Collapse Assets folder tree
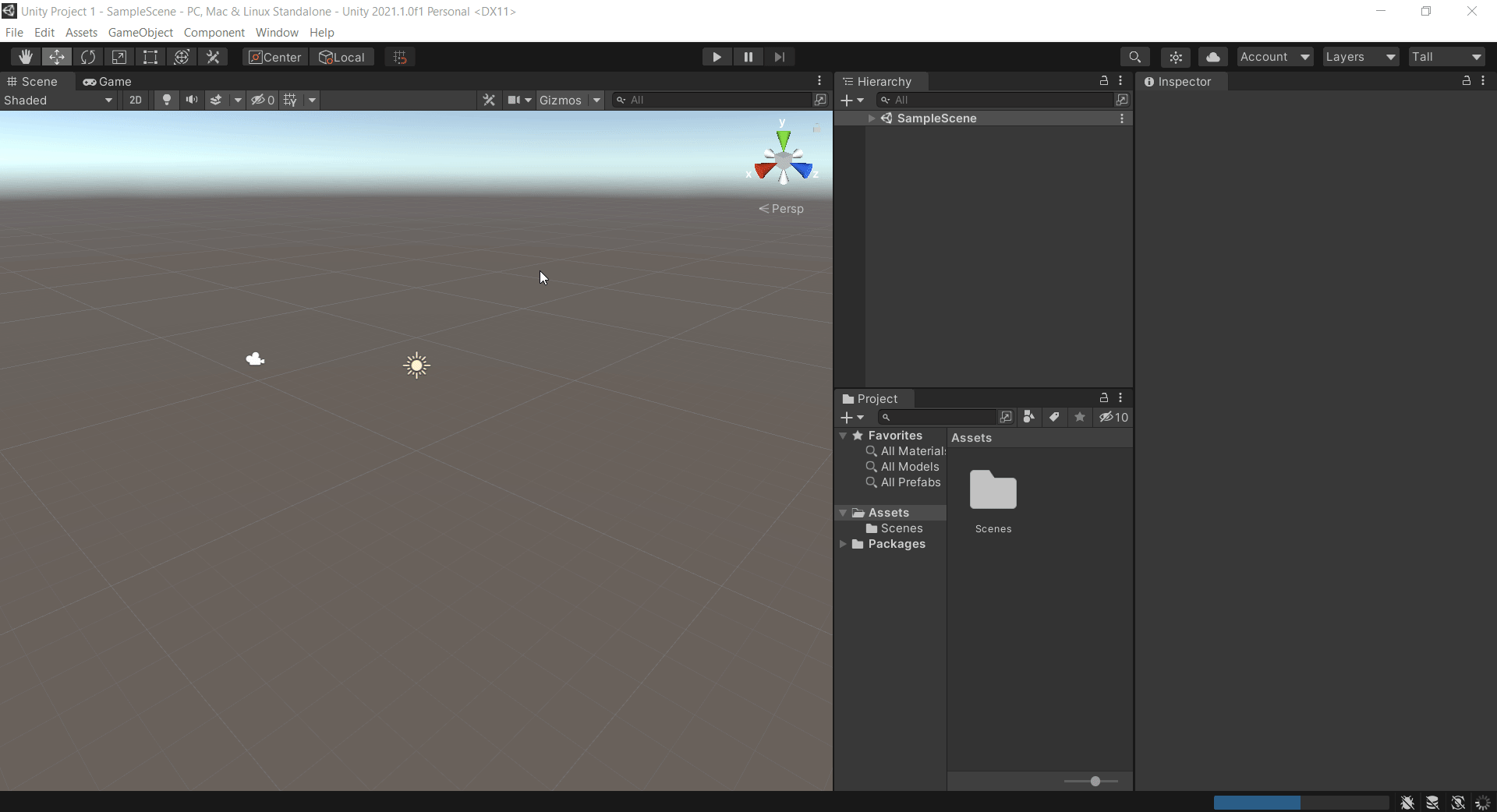This screenshot has width=1497, height=812. 843,513
